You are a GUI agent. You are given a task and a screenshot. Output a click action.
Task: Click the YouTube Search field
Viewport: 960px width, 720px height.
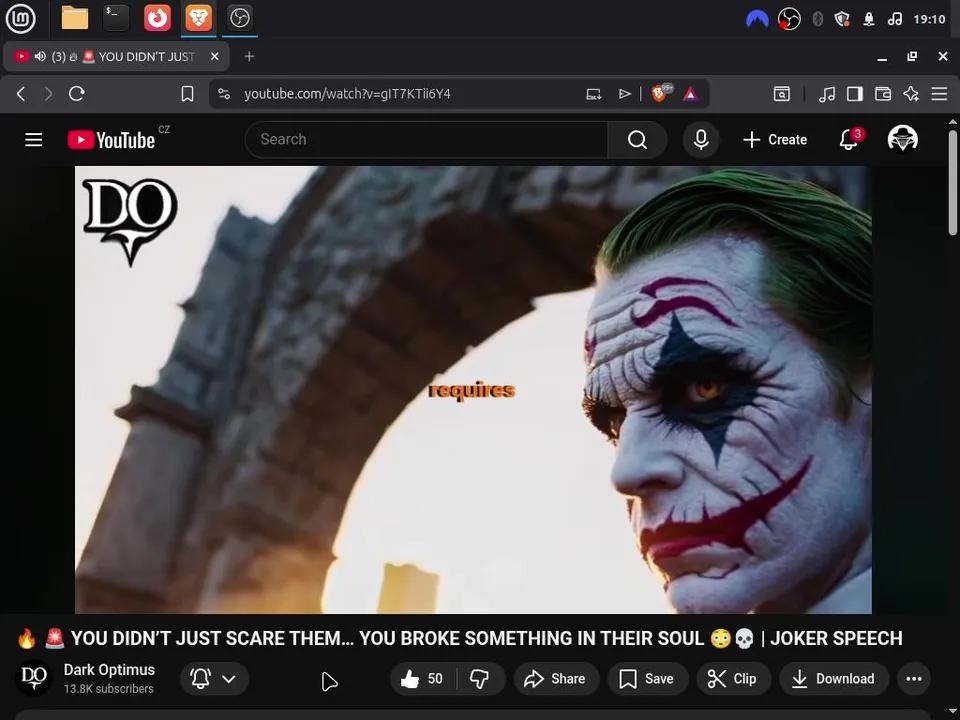(x=426, y=140)
